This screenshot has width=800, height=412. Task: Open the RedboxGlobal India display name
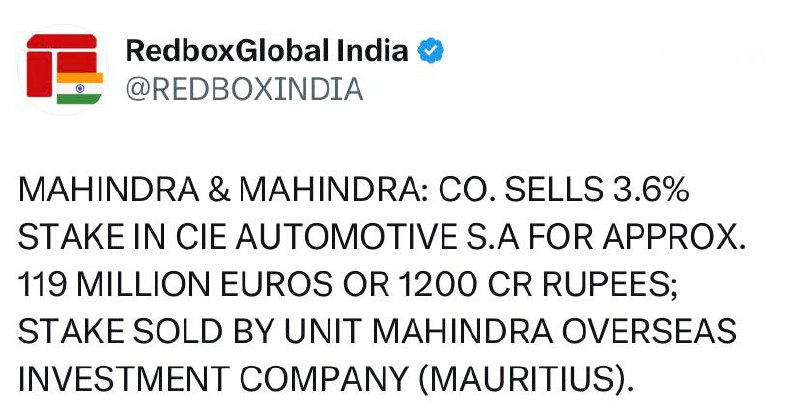click(267, 50)
